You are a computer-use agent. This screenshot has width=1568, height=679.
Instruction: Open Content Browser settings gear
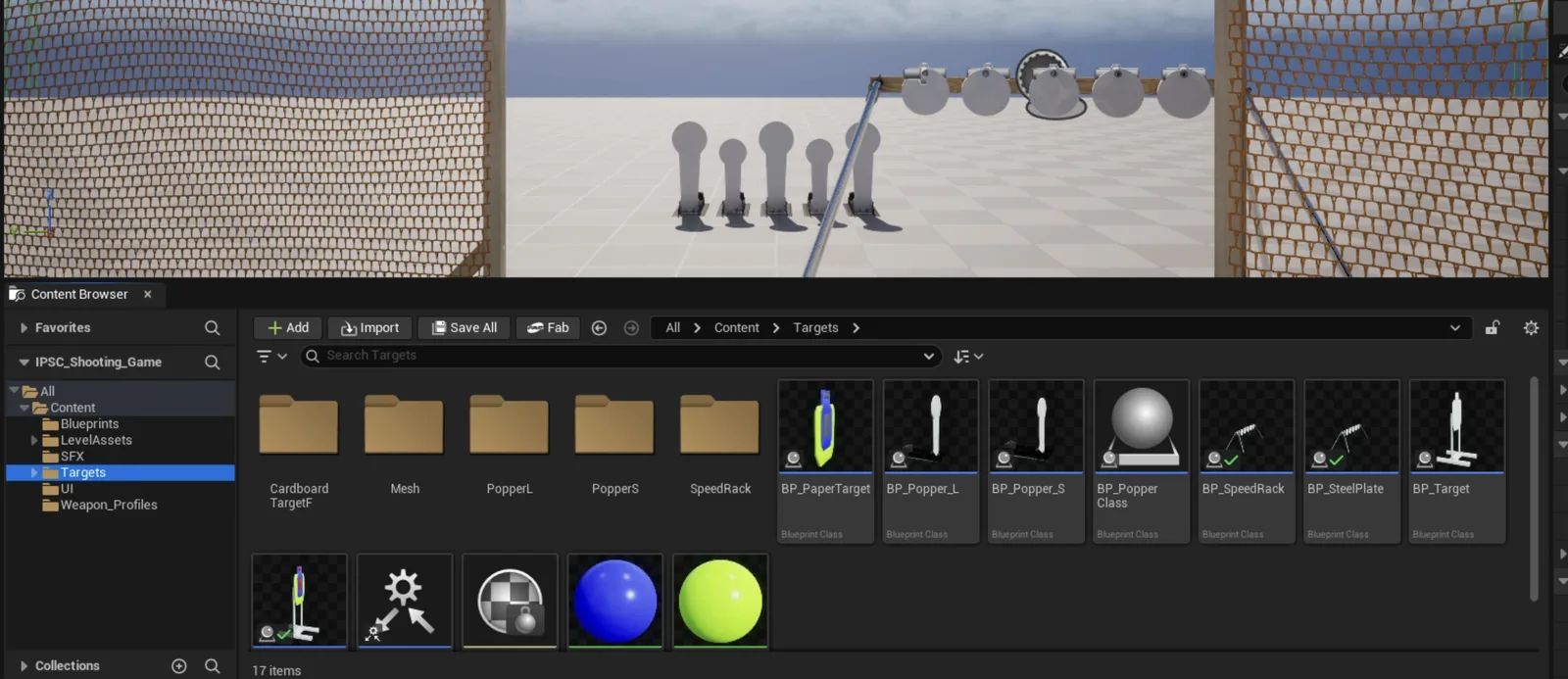[x=1531, y=328]
